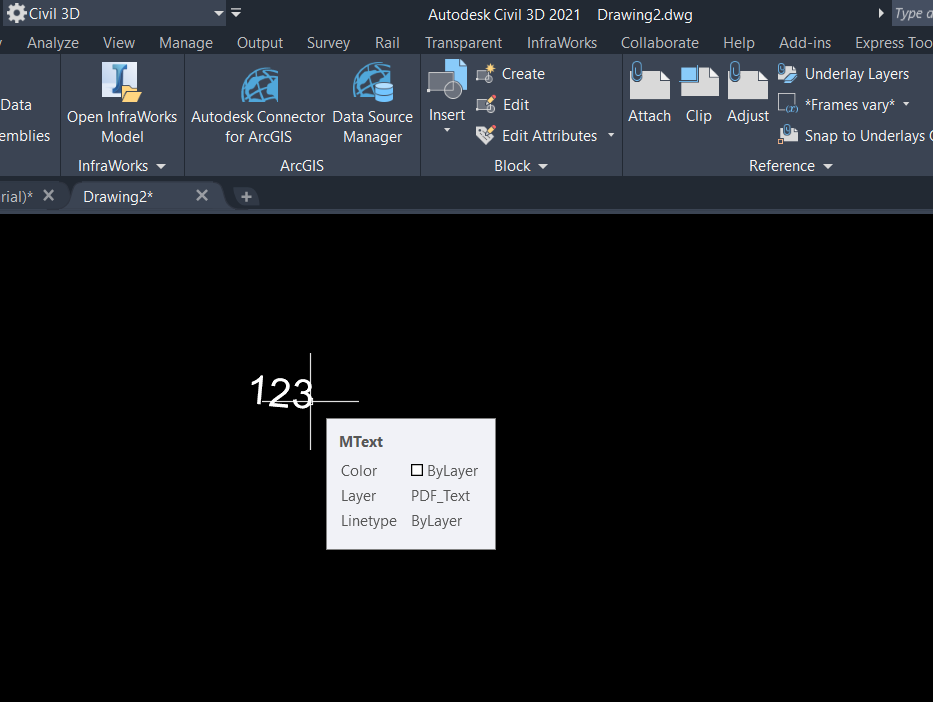Screen dimensions: 933x702
Task: Expand the InfraWorks panel title dropdown
Action: pos(161,167)
